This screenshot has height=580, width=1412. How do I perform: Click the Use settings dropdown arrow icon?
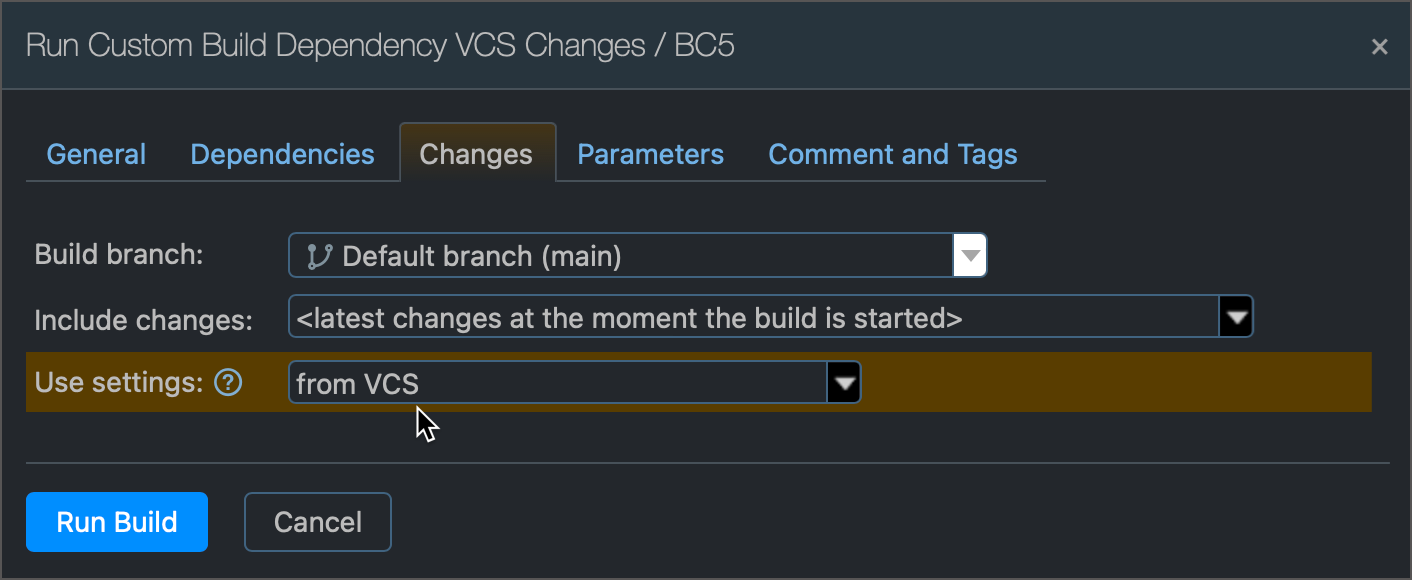[845, 382]
